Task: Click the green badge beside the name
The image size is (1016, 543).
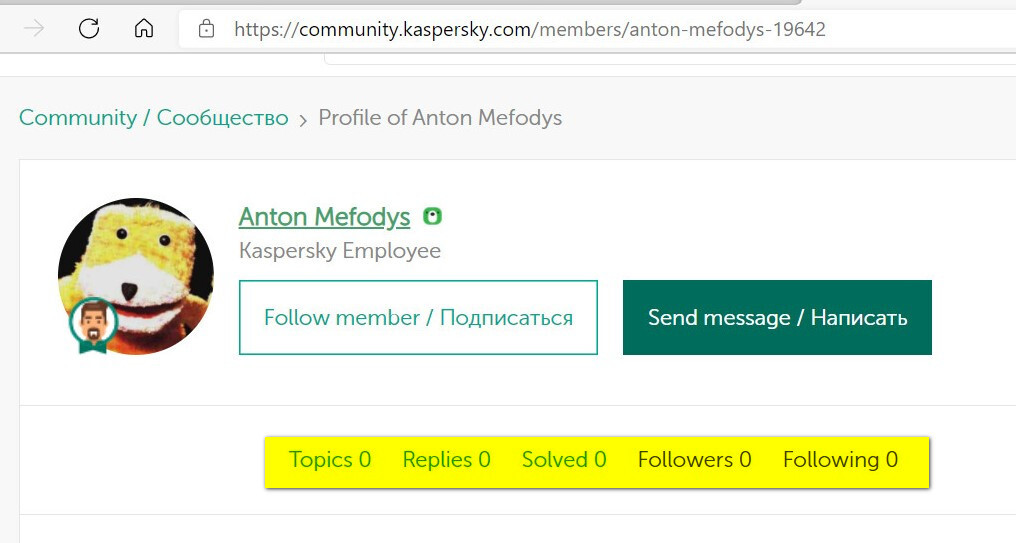Action: [432, 216]
